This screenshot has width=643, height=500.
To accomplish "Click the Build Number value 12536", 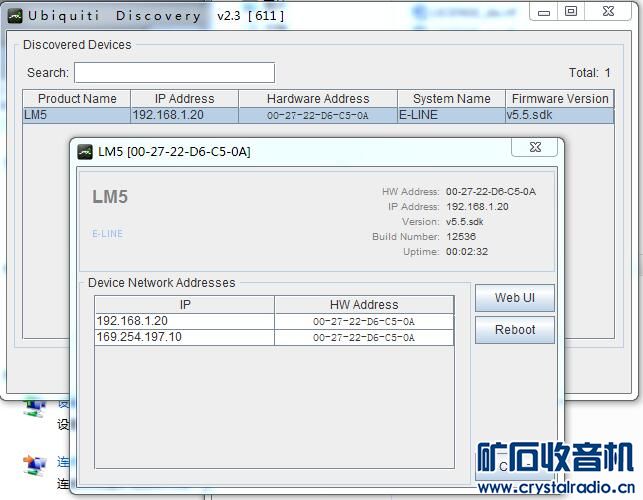I will click(461, 237).
